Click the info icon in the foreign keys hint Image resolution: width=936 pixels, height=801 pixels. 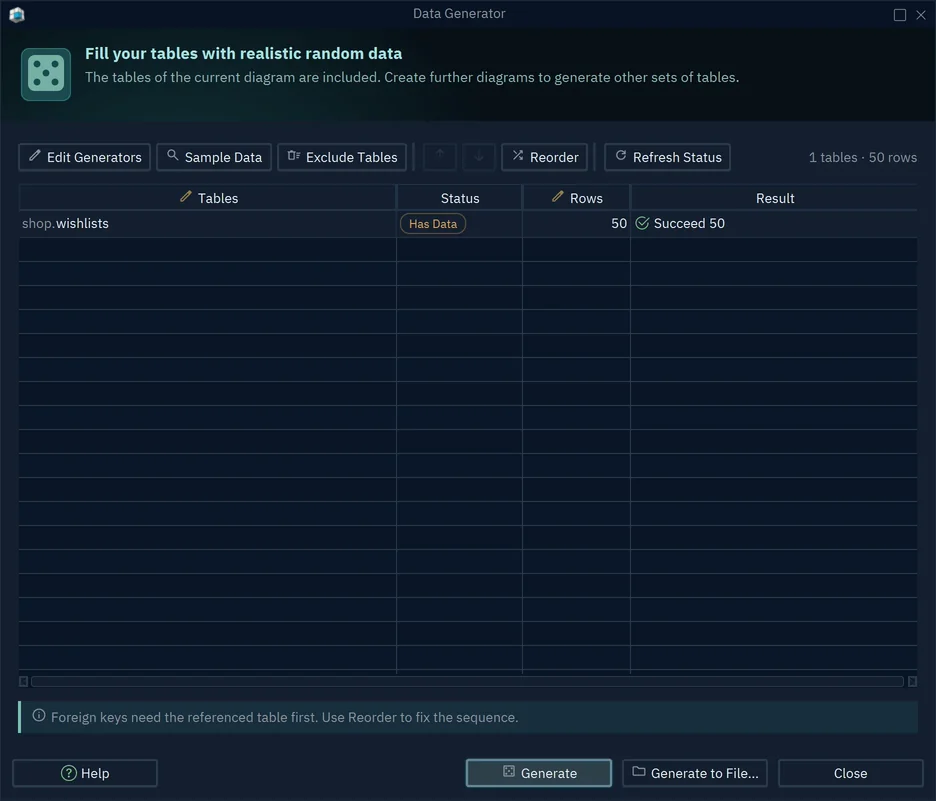(x=39, y=715)
